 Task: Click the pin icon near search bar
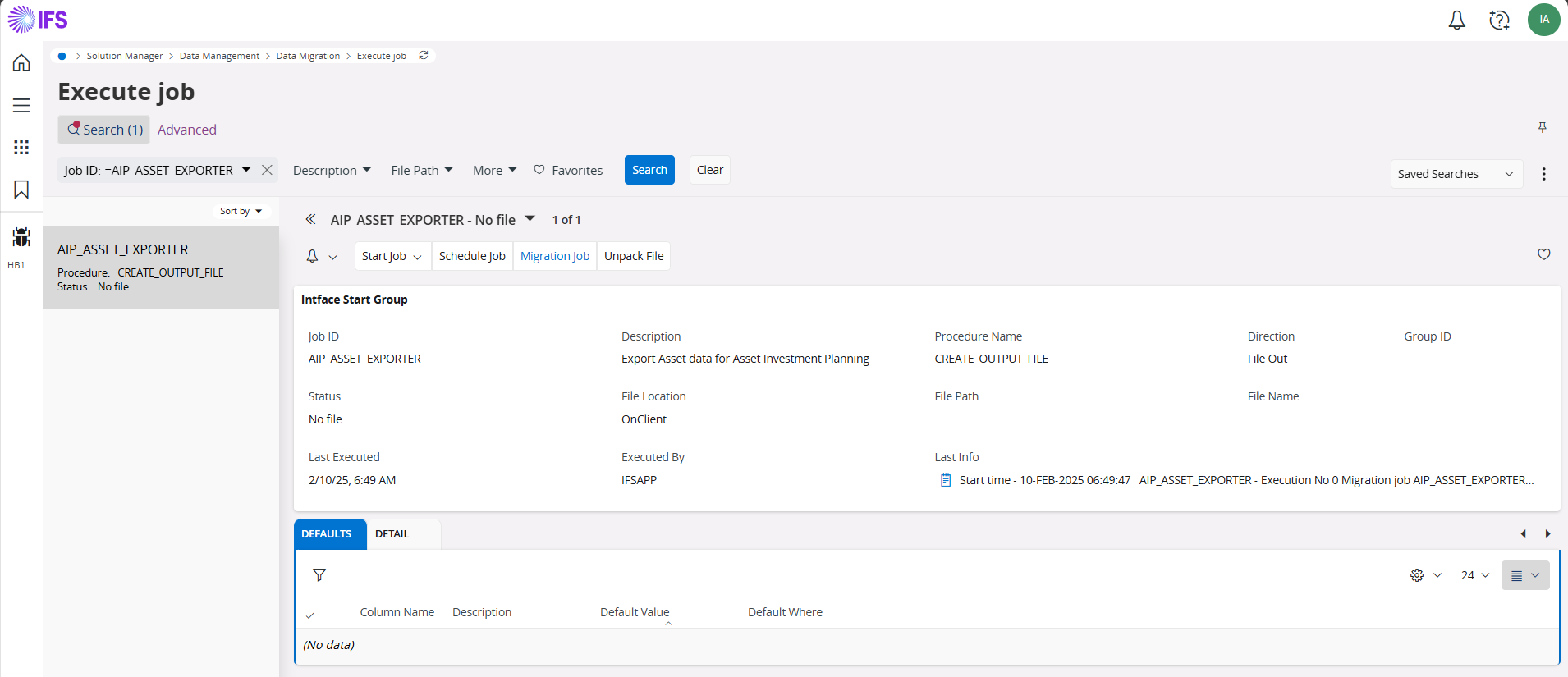(1542, 127)
